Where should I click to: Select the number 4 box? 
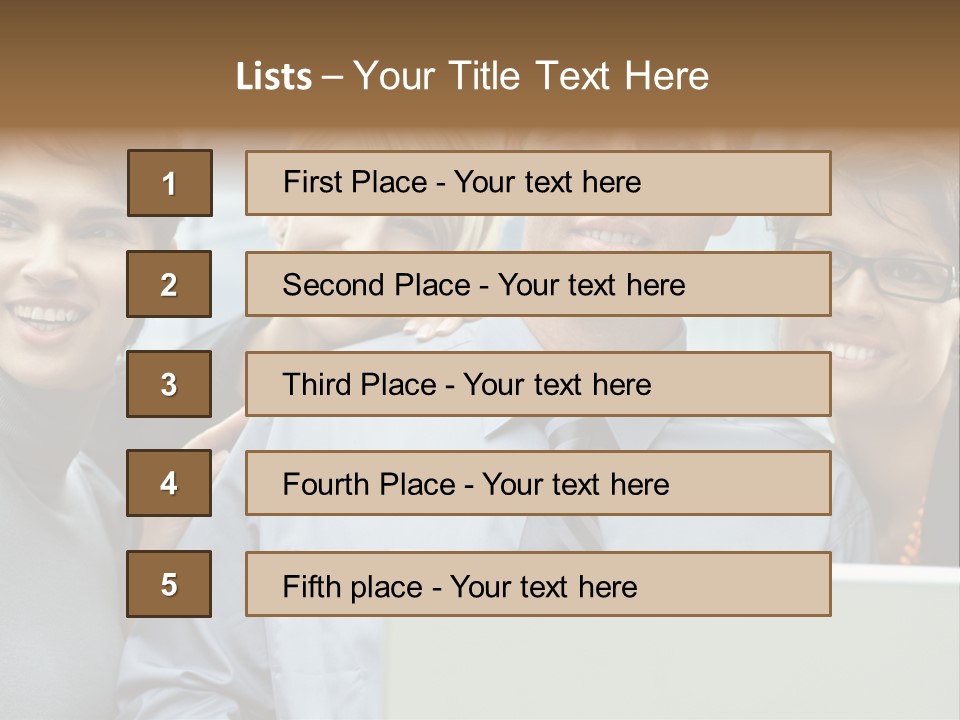[x=169, y=483]
